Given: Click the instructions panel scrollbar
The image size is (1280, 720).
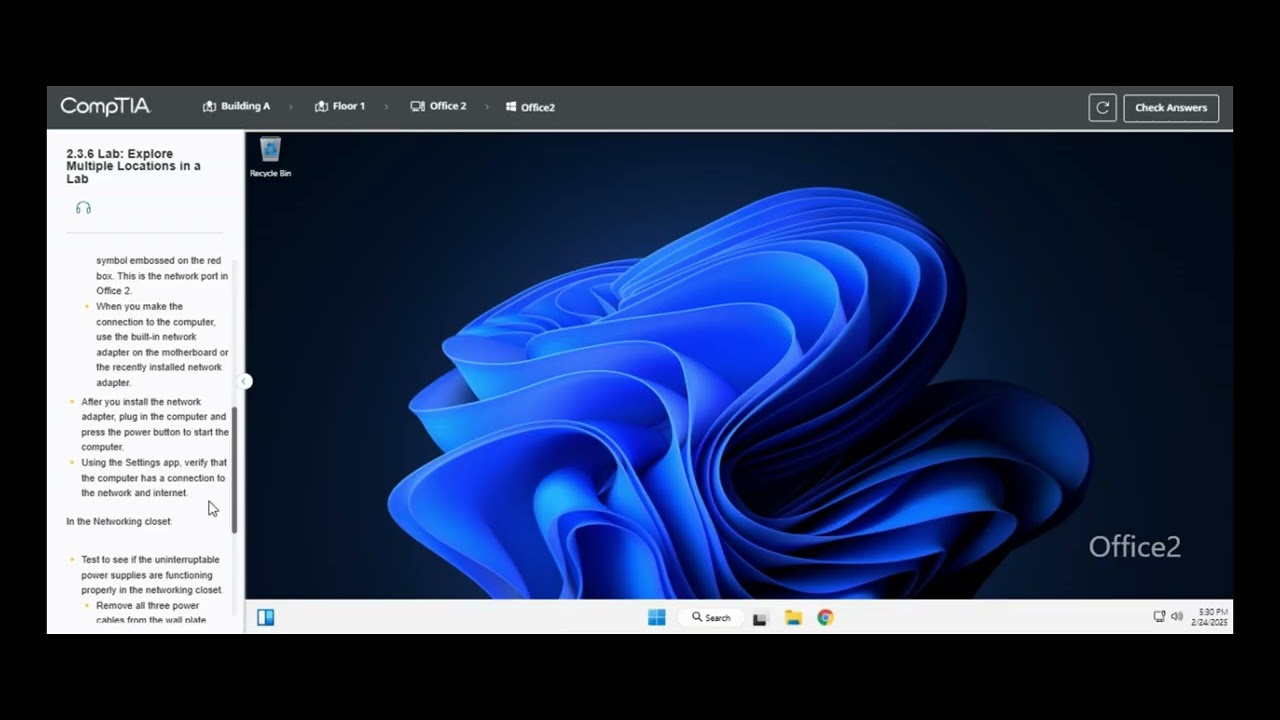Looking at the screenshot, I should tap(235, 470).
